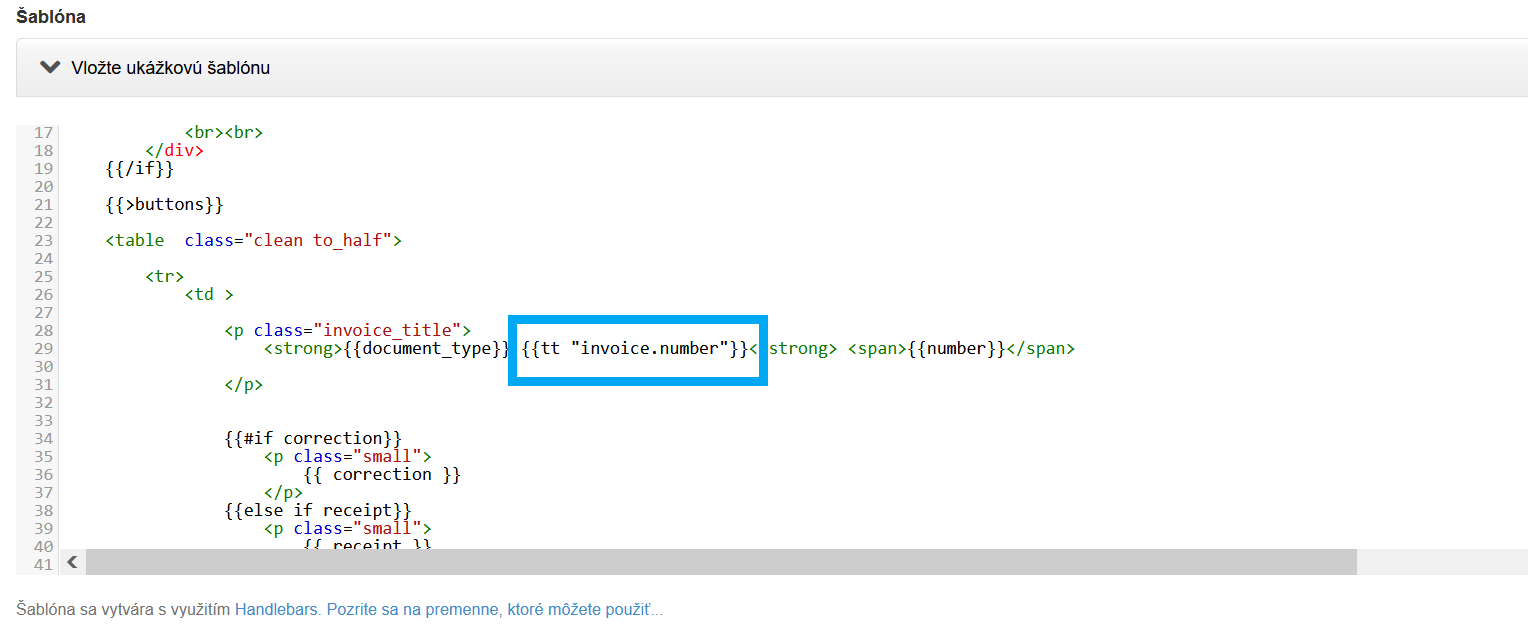Image resolution: width=1528 pixels, height=640 pixels.
Task: Click the "clean to_half" class value
Action: (x=318, y=241)
